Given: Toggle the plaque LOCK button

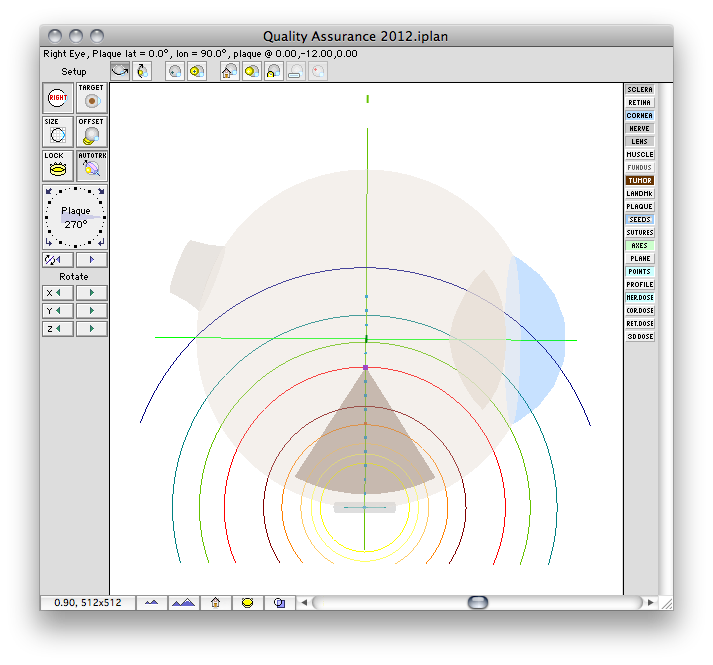Looking at the screenshot, I should click(58, 166).
